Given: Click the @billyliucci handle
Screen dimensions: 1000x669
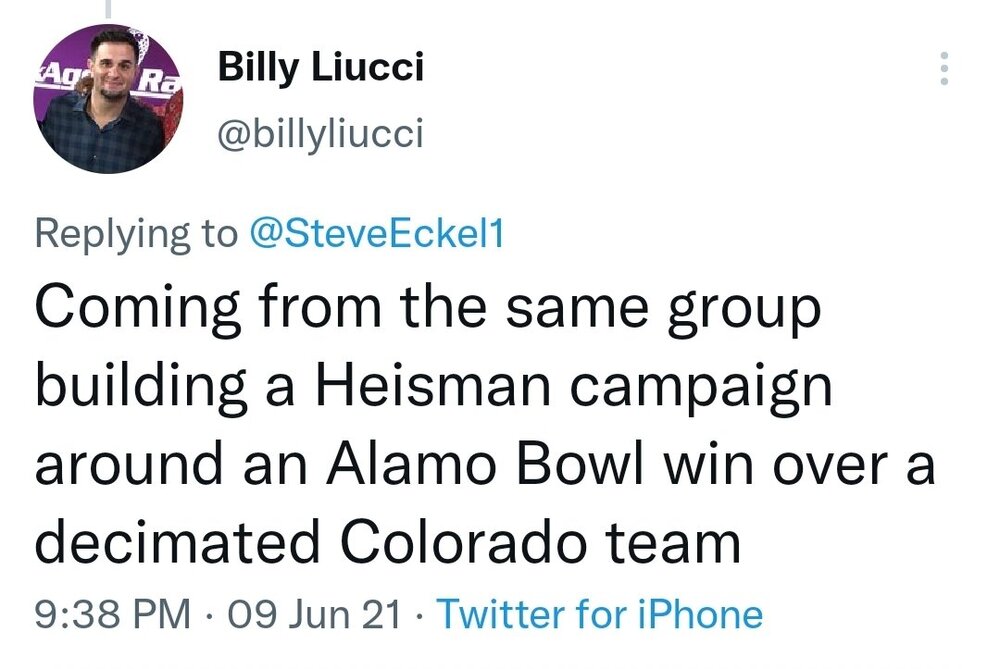Looking at the screenshot, I should (321, 134).
